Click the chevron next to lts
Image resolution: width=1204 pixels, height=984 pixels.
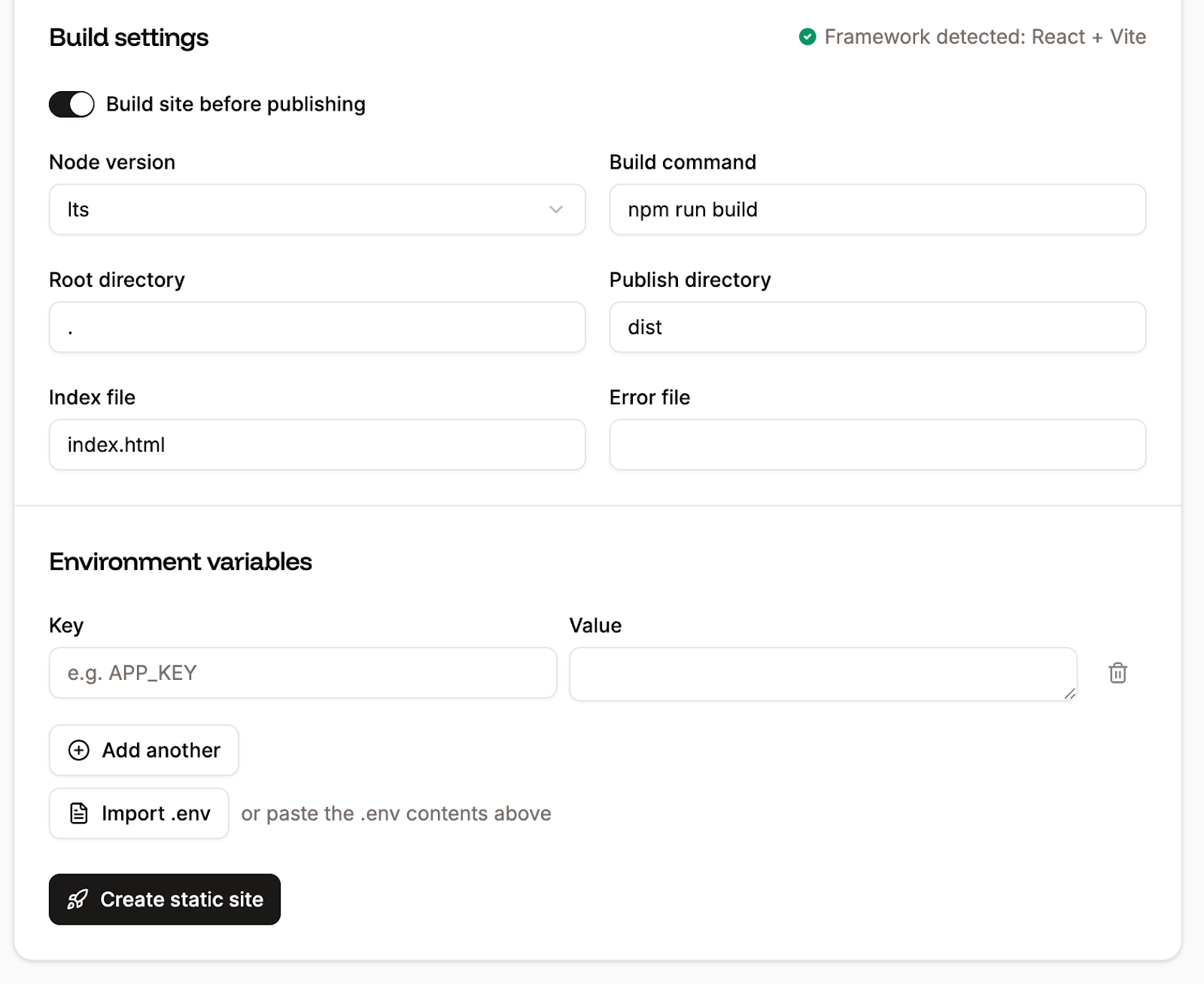pos(556,210)
